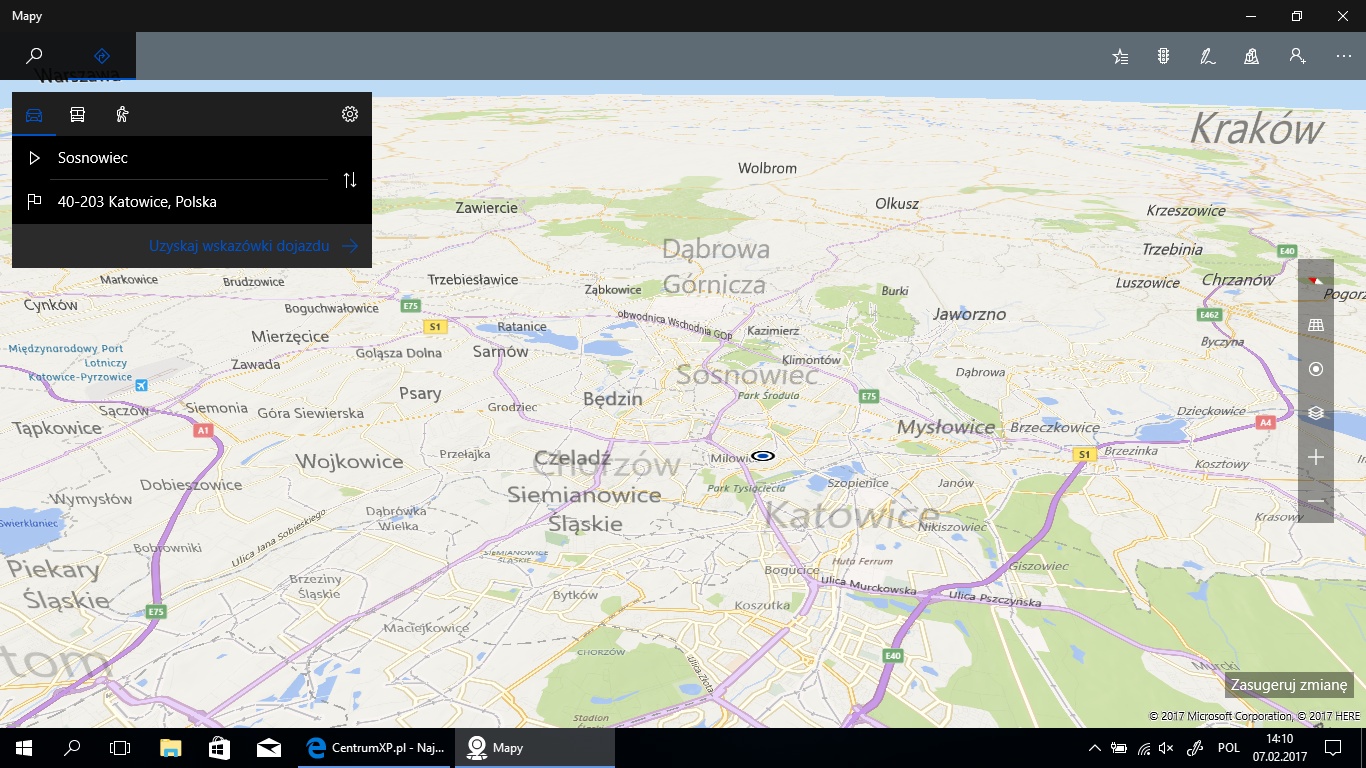Zoom out using minus button
This screenshot has width=1366, height=768.
pos(1316,501)
